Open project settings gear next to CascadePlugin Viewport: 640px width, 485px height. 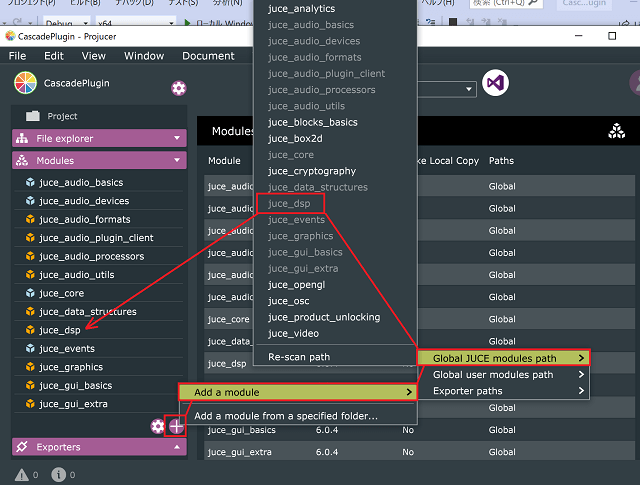pos(178,88)
